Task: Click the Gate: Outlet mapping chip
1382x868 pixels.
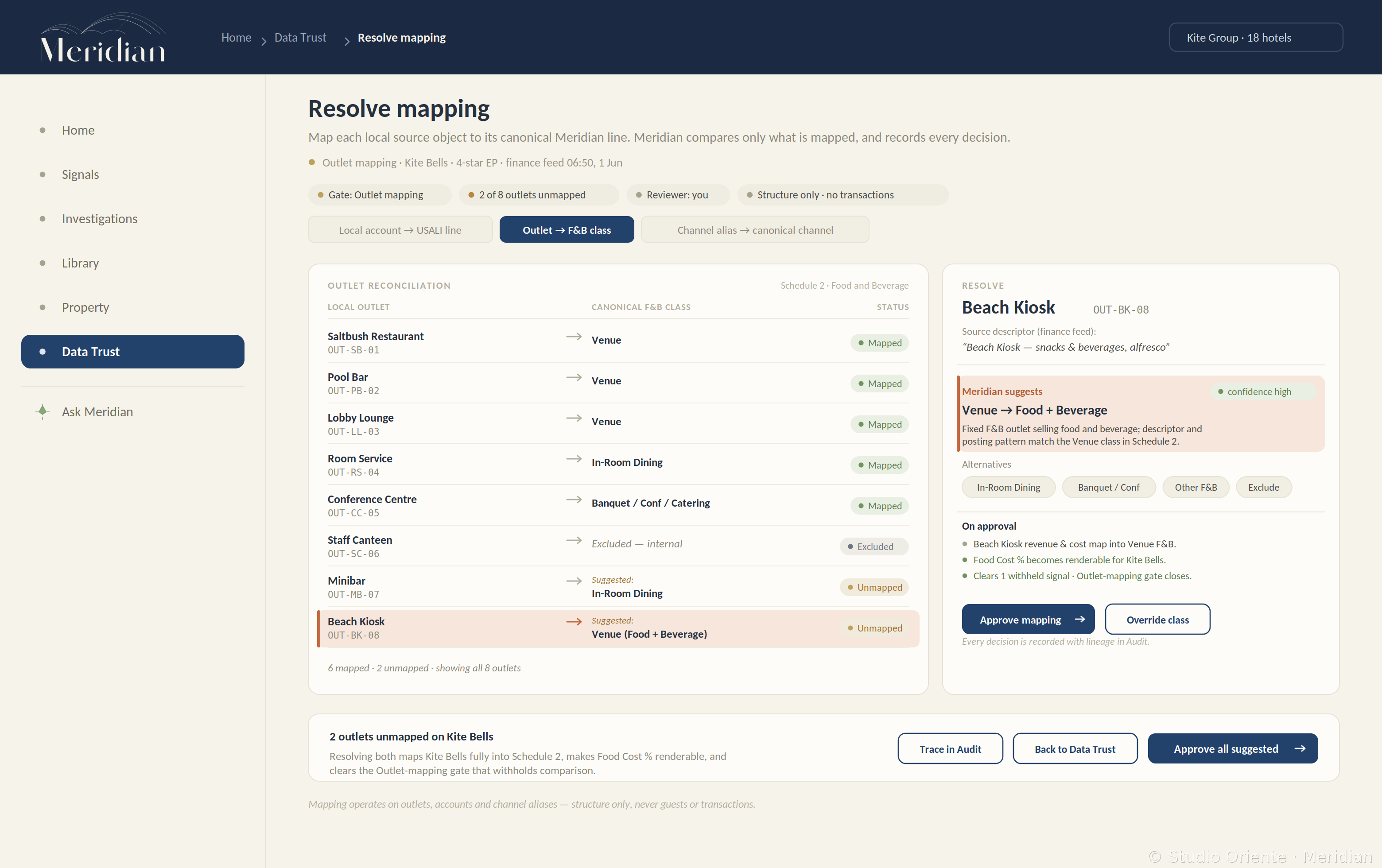Action: click(x=379, y=194)
